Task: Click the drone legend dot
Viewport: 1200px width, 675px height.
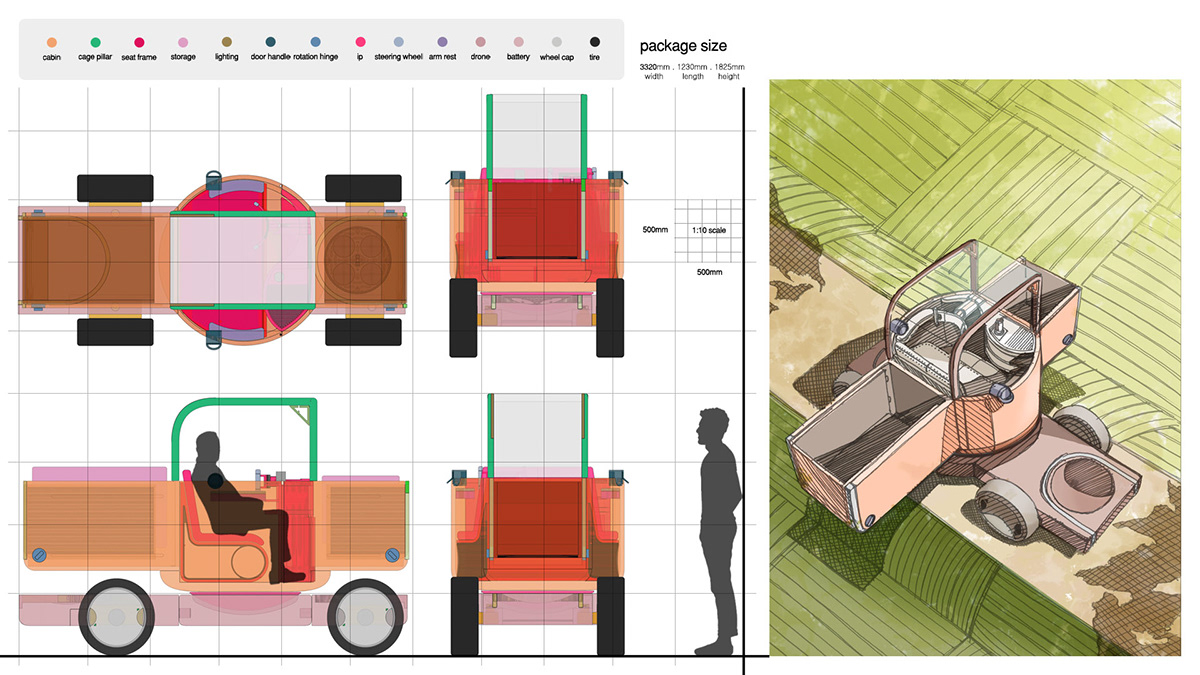Action: [x=480, y=41]
